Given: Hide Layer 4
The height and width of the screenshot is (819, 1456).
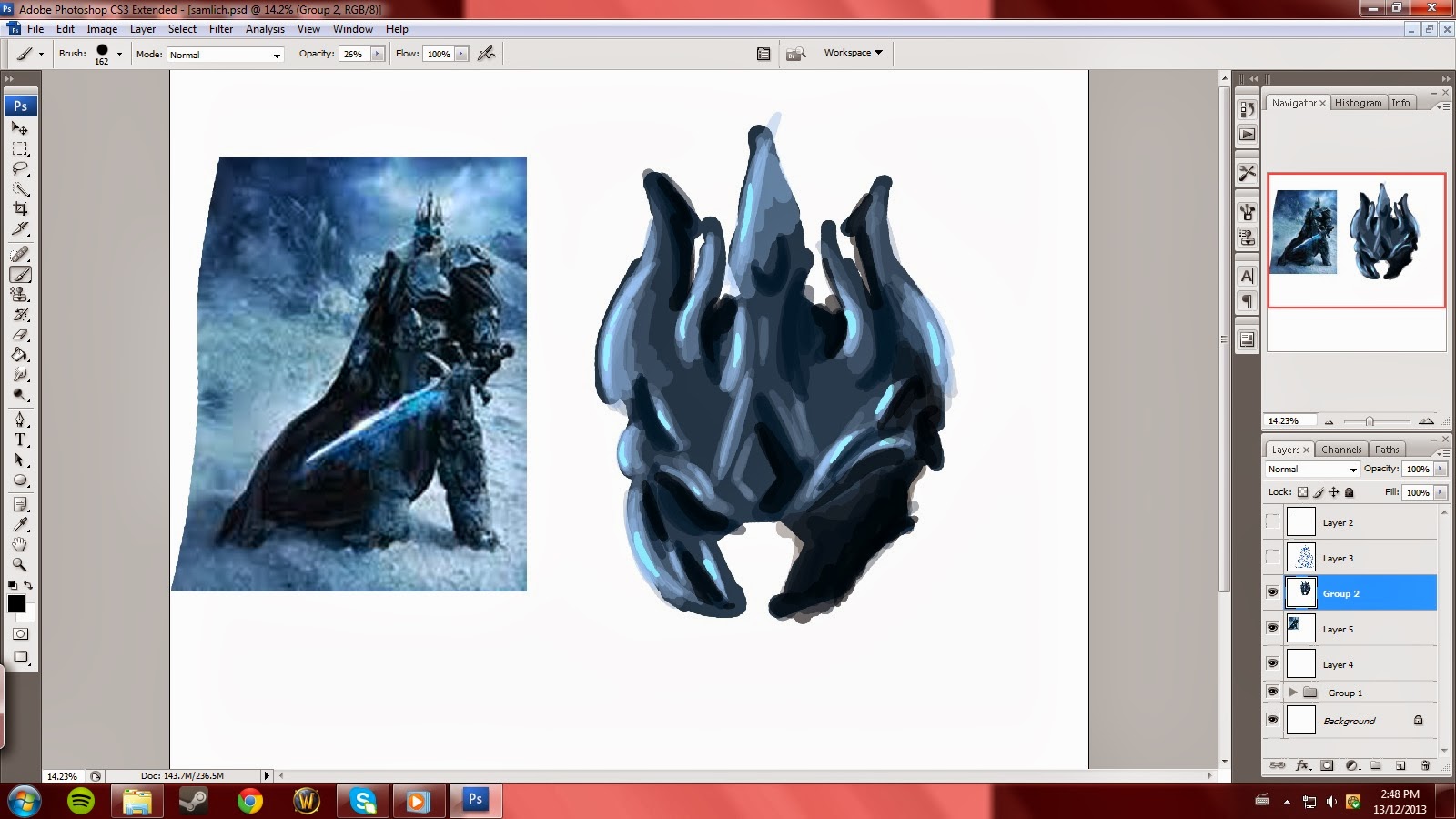Looking at the screenshot, I should click(1272, 663).
